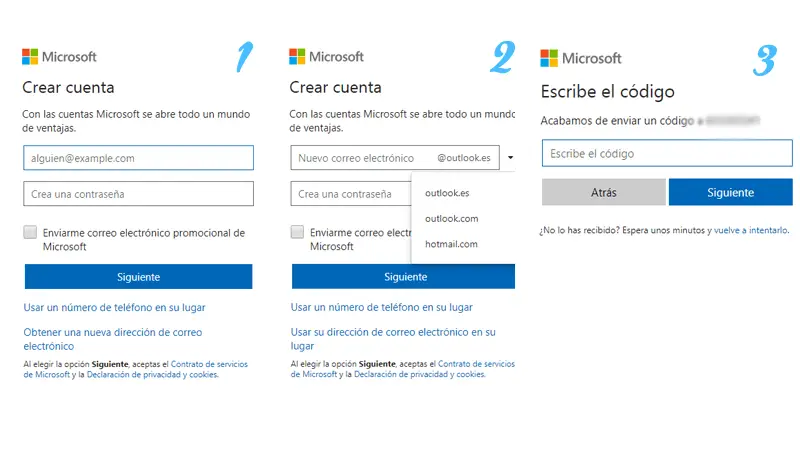Toggle the partially hidden checkbox in panel 2
Image resolution: width=800 pixels, height=450 pixels.
coord(297,232)
